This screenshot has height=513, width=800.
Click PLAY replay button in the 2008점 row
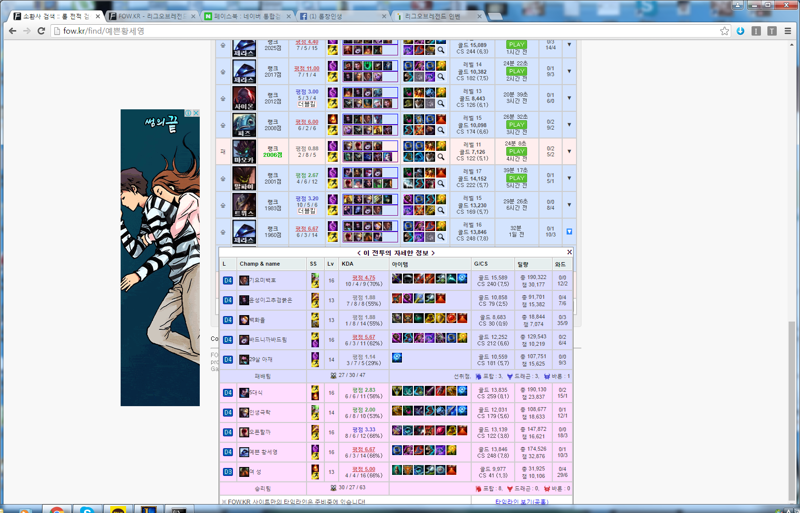[x=516, y=125]
